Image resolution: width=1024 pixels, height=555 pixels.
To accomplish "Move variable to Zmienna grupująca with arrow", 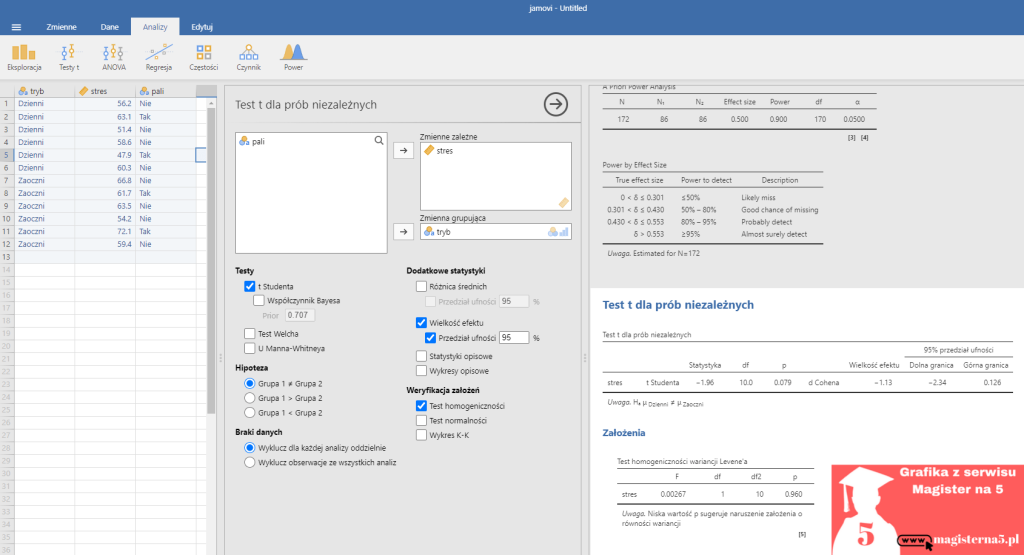I will [x=403, y=232].
